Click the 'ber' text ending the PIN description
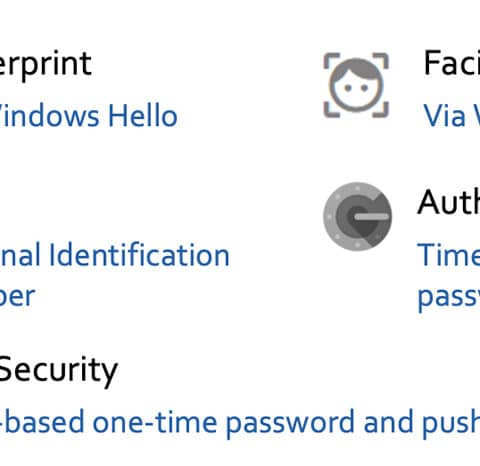This screenshot has width=480, height=466. 17,296
